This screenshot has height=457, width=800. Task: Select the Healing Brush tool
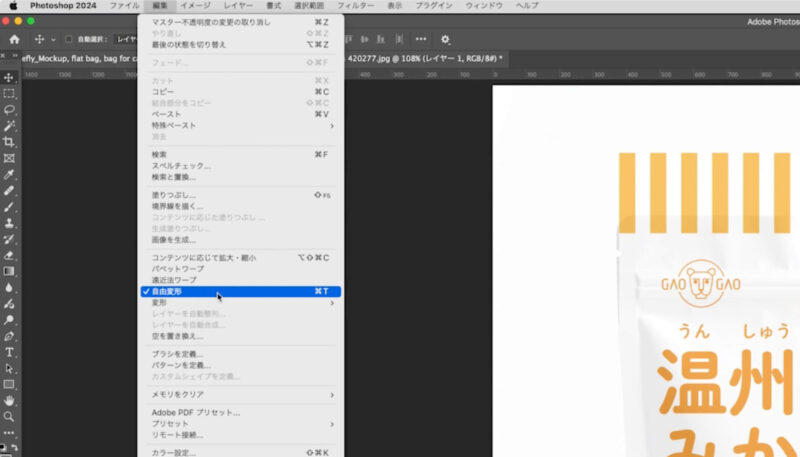[x=9, y=191]
